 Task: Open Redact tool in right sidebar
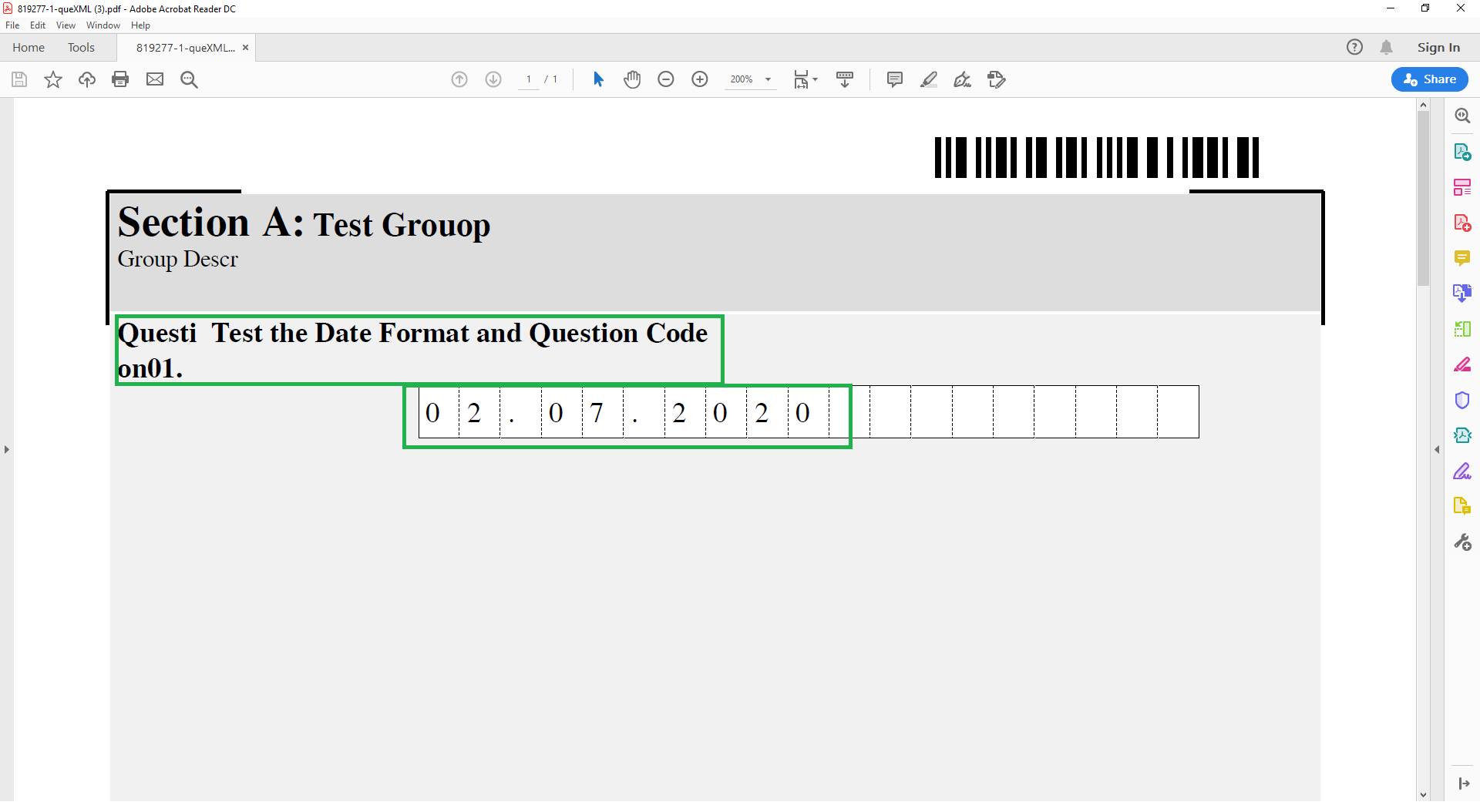1462,364
